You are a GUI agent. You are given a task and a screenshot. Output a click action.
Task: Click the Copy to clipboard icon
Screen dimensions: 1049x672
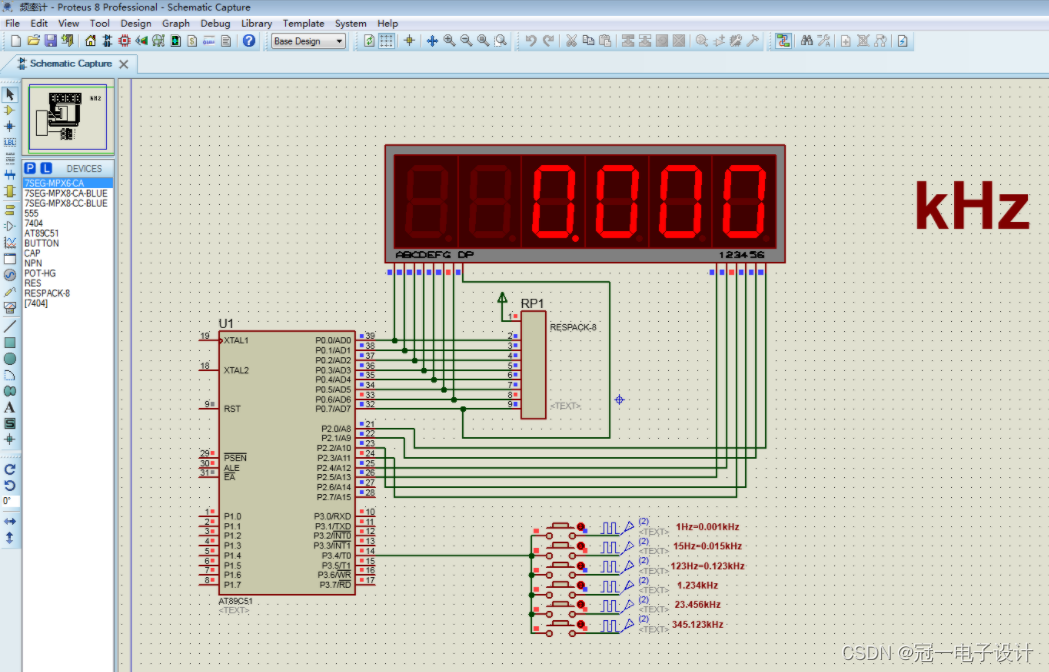click(x=588, y=41)
